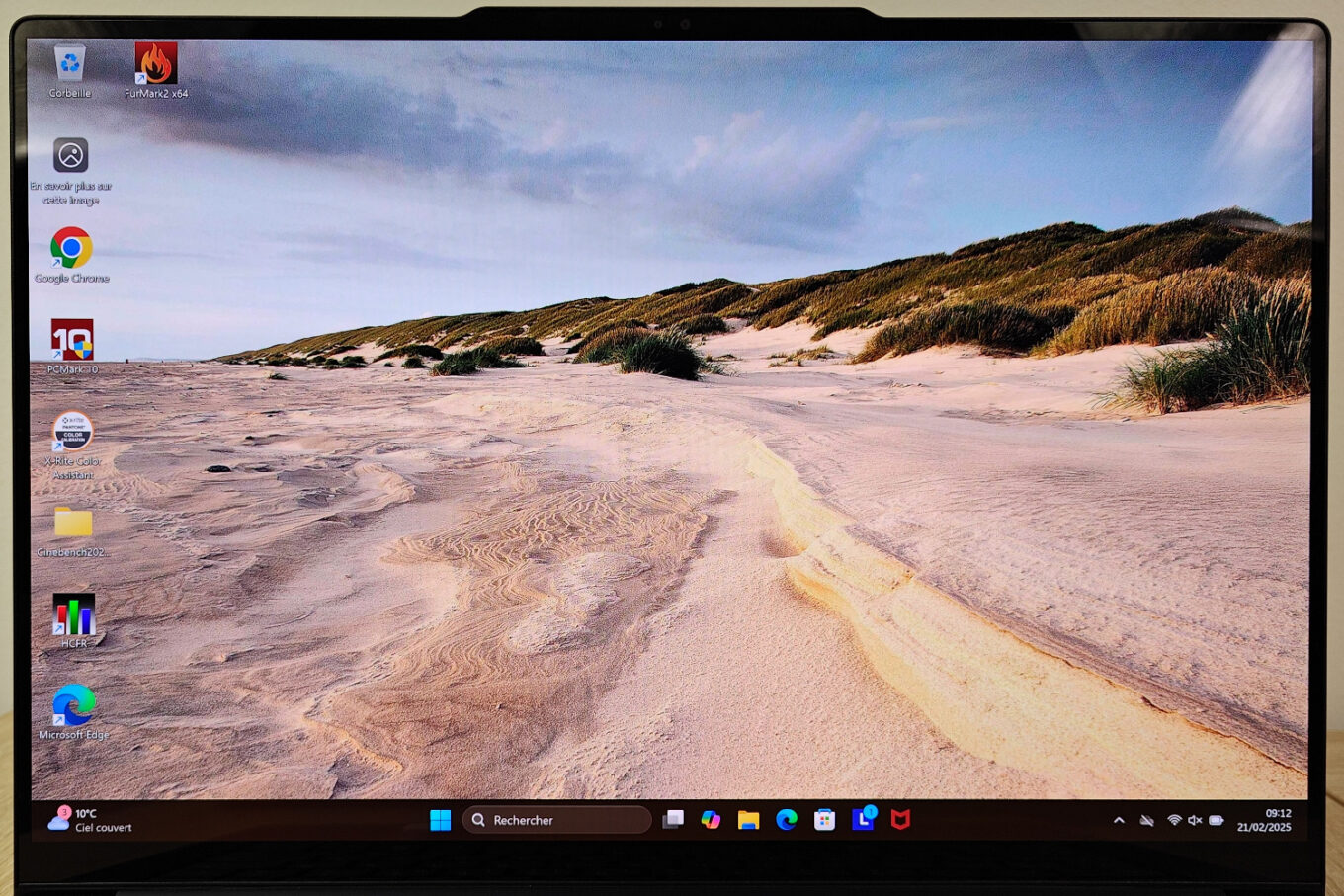The height and width of the screenshot is (896, 1344).
Task: Click the muted speaker volume icon
Action: click(1195, 820)
